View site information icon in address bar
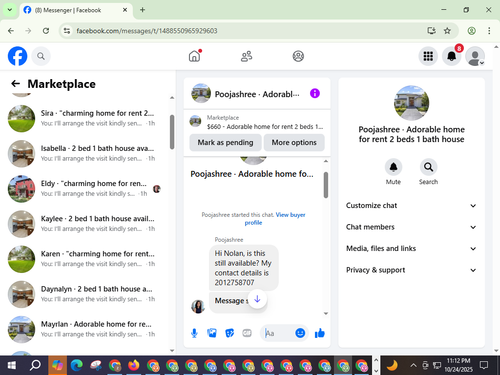 pyautogui.click(x=67, y=31)
